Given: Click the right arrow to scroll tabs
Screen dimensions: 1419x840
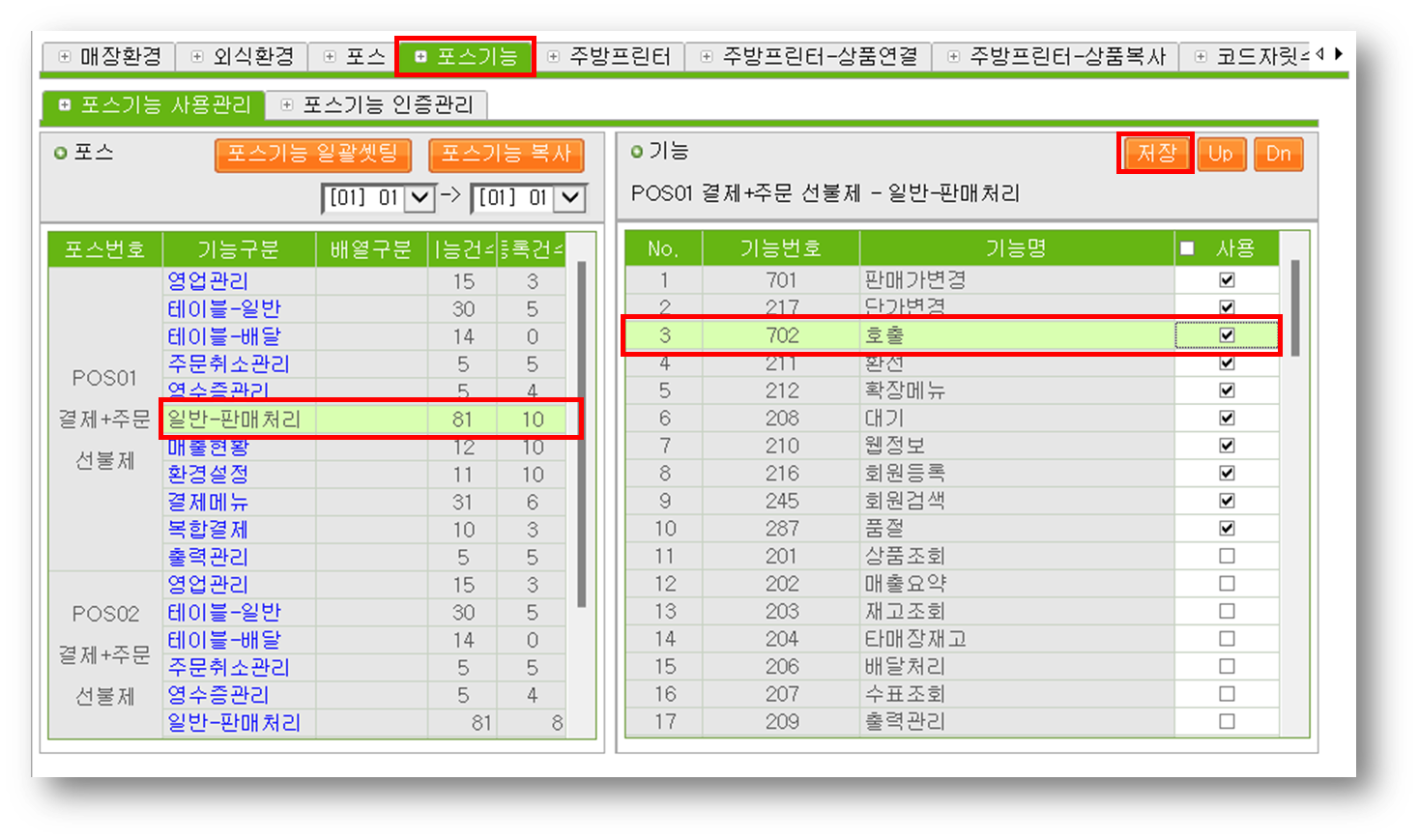Looking at the screenshot, I should (1339, 54).
